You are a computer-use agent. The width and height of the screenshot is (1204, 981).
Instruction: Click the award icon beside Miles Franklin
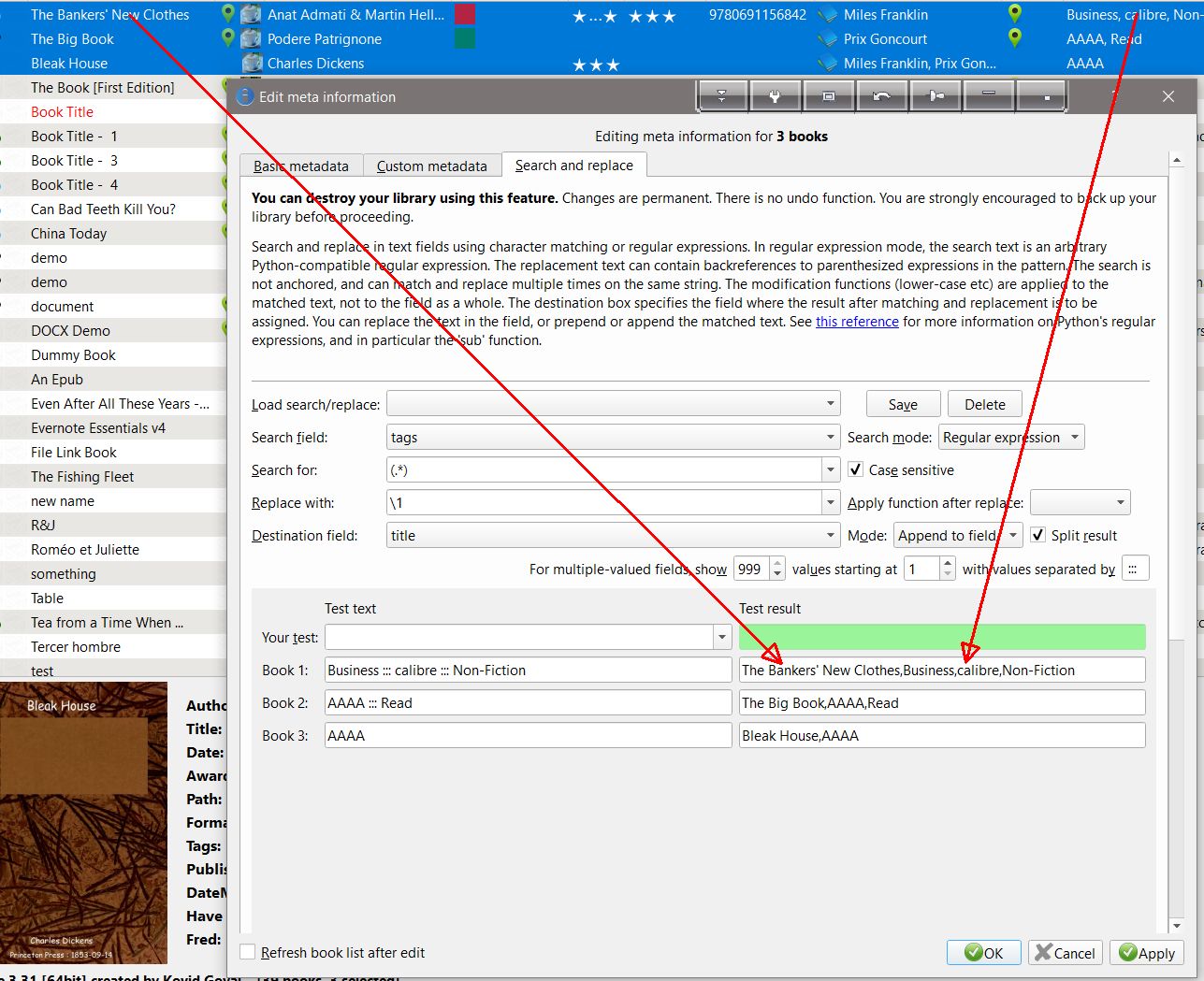(827, 14)
